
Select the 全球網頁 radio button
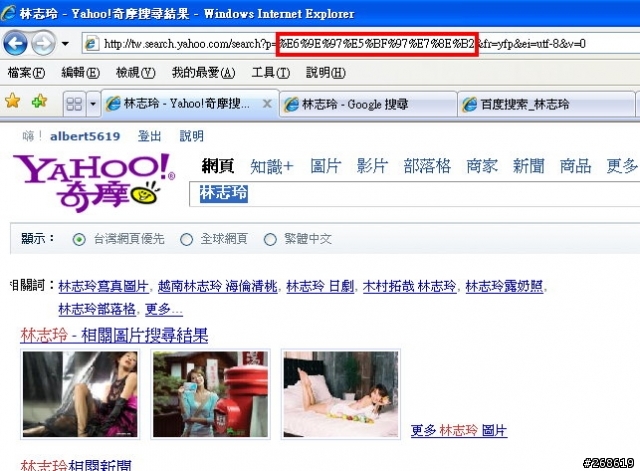187,239
